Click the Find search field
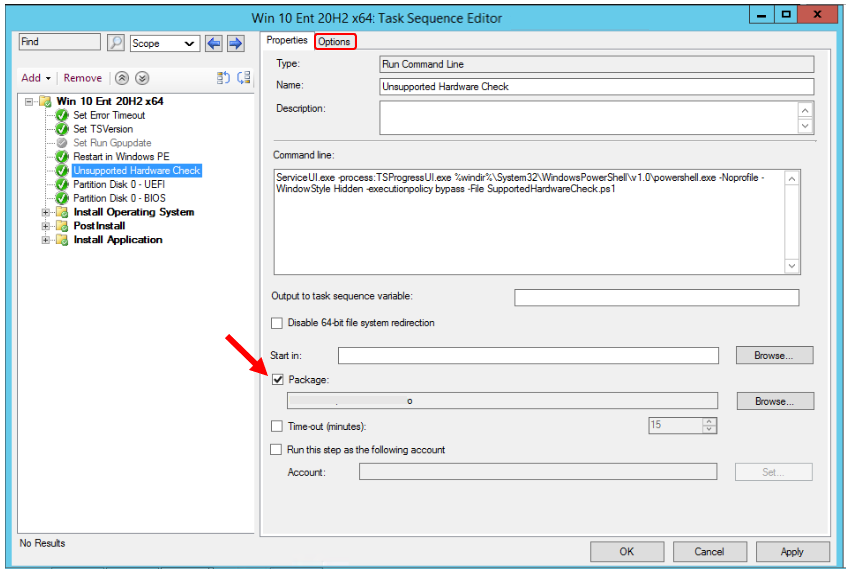This screenshot has width=850, height=575. click(x=60, y=42)
